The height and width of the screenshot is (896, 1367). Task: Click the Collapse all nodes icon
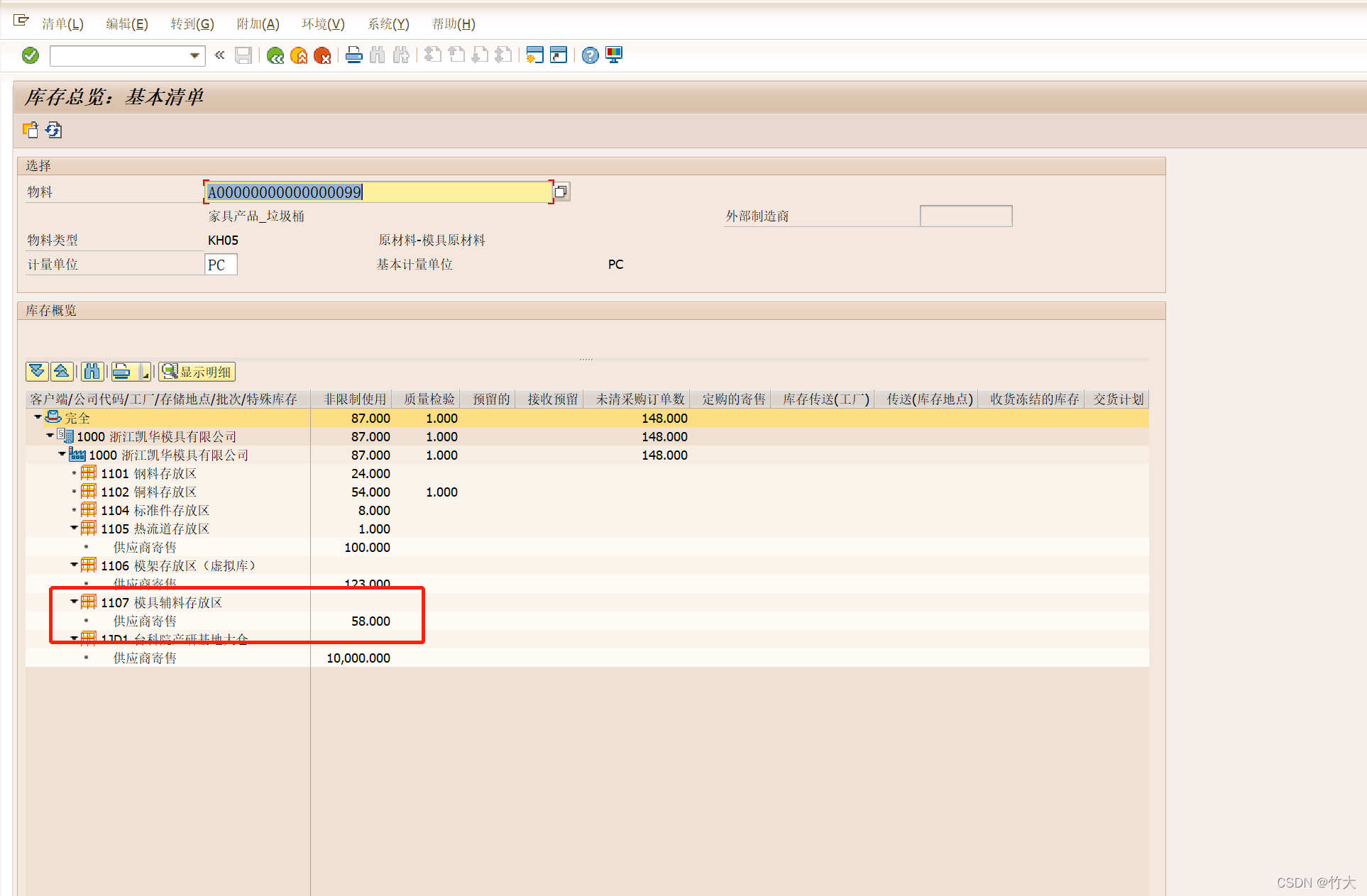tap(62, 371)
